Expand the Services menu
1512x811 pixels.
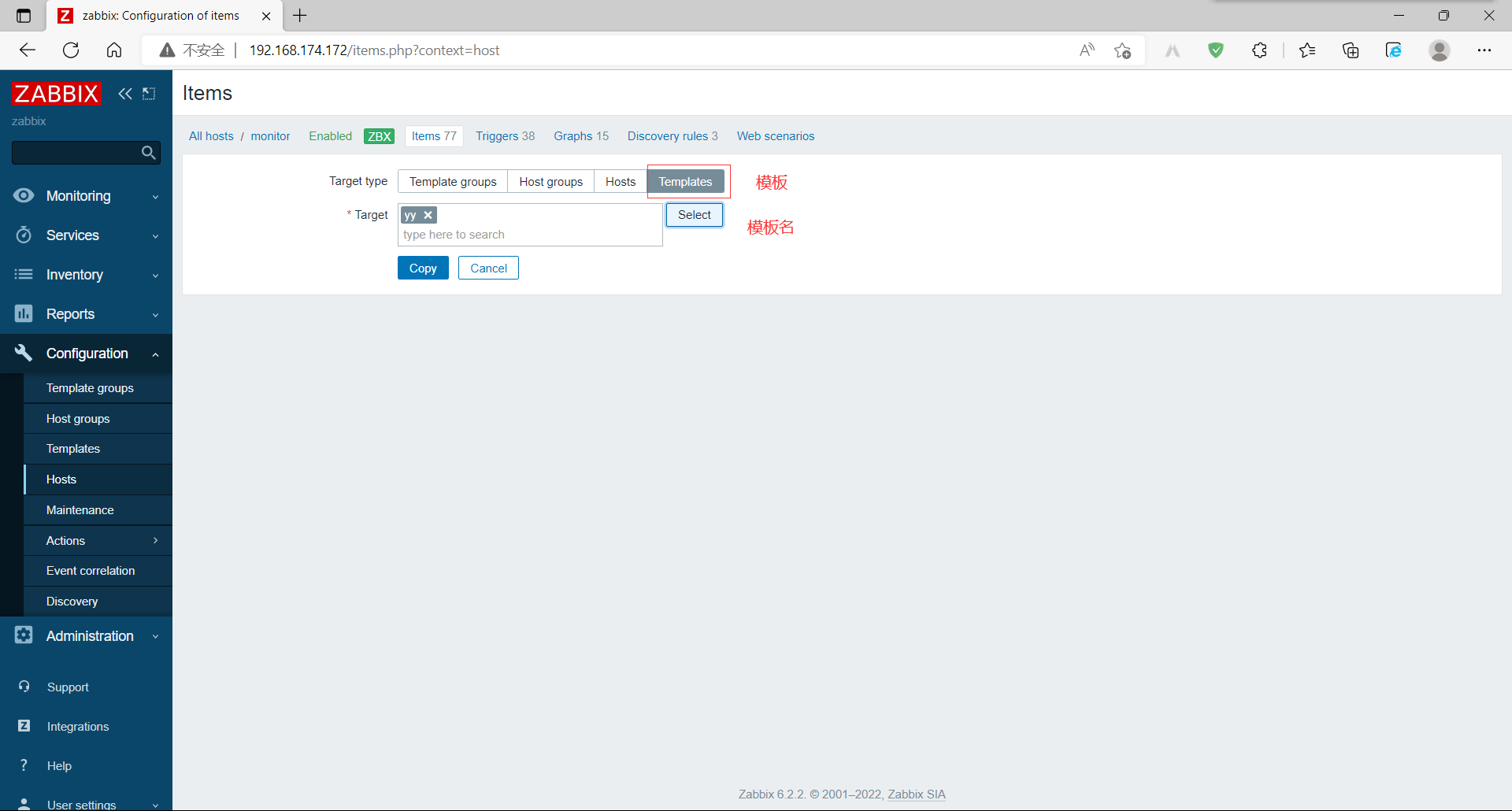155,236
